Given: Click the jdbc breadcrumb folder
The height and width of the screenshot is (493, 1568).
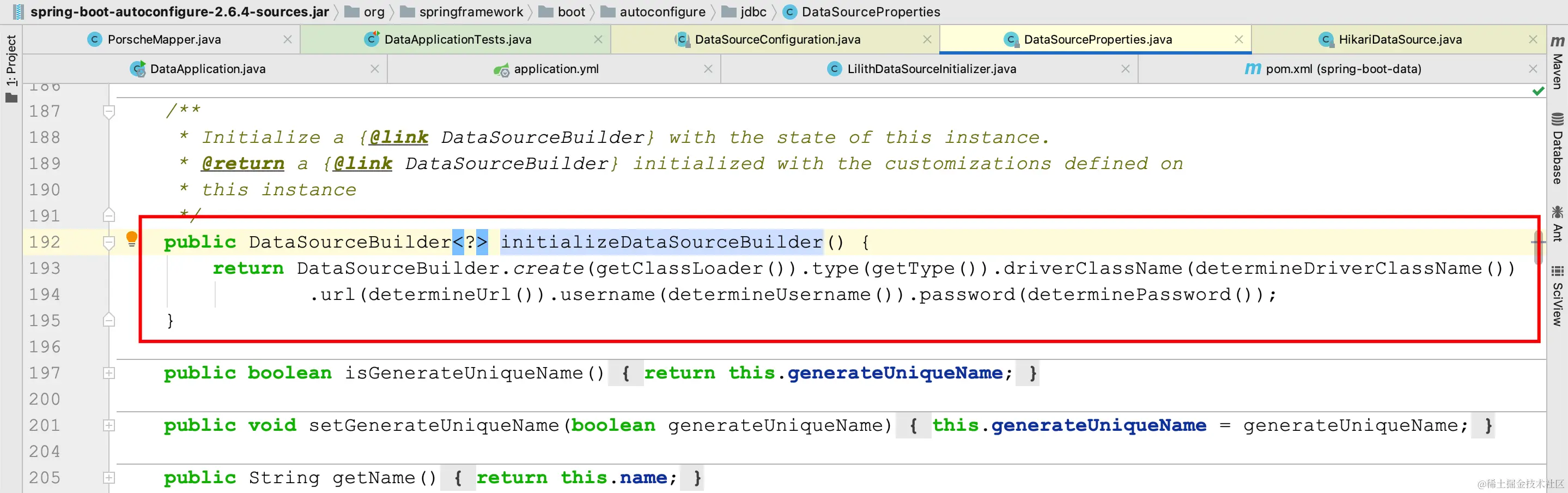Looking at the screenshot, I should 744,11.
